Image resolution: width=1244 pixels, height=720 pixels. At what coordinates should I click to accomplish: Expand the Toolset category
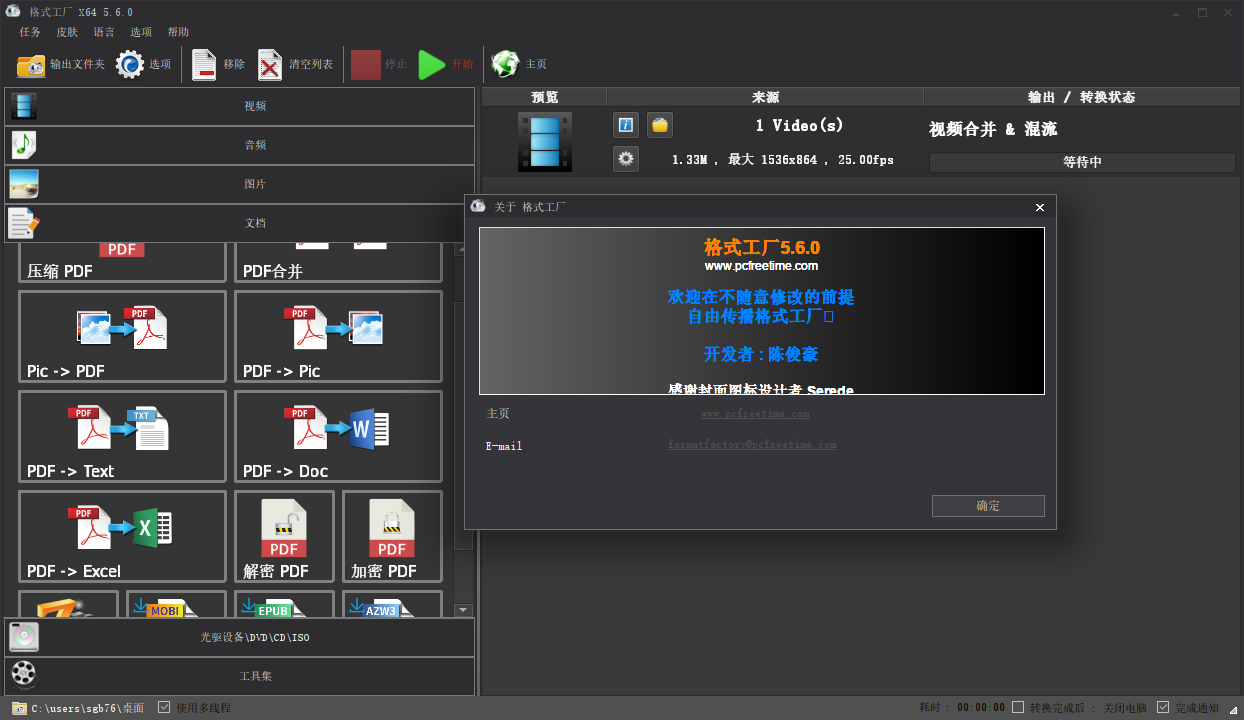point(239,676)
